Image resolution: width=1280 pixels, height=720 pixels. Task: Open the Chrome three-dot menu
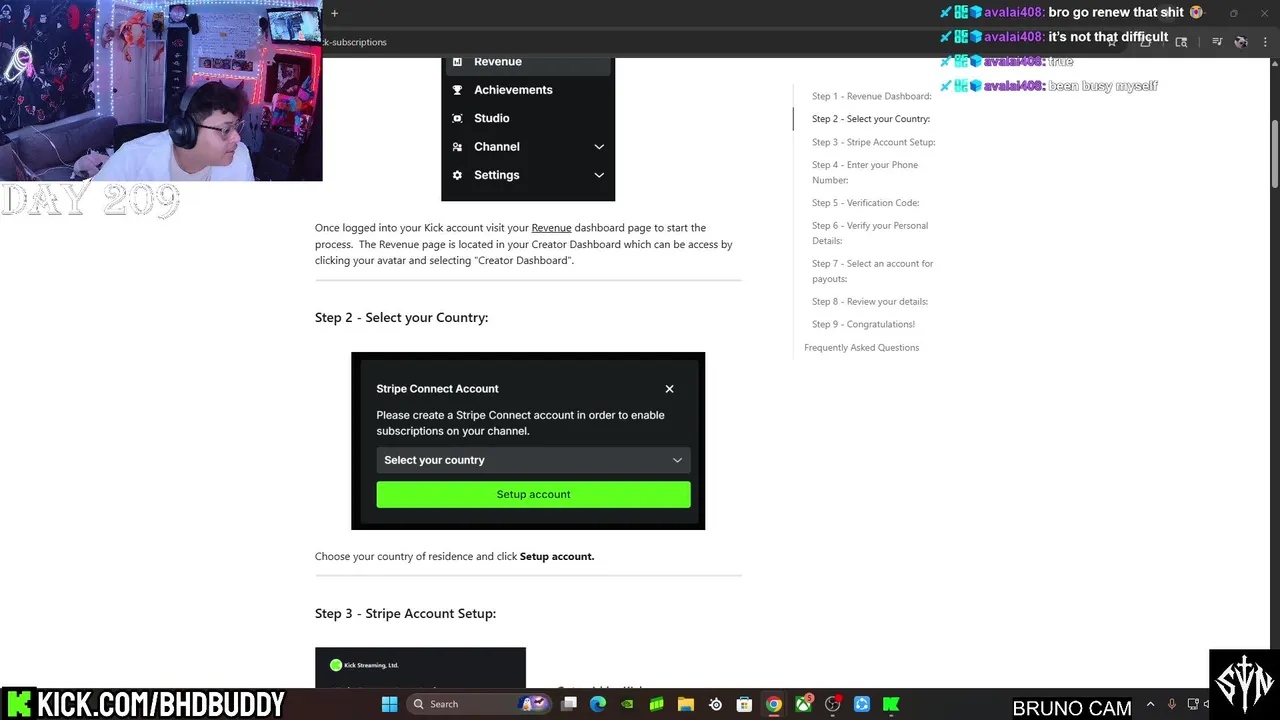tap(1267, 42)
